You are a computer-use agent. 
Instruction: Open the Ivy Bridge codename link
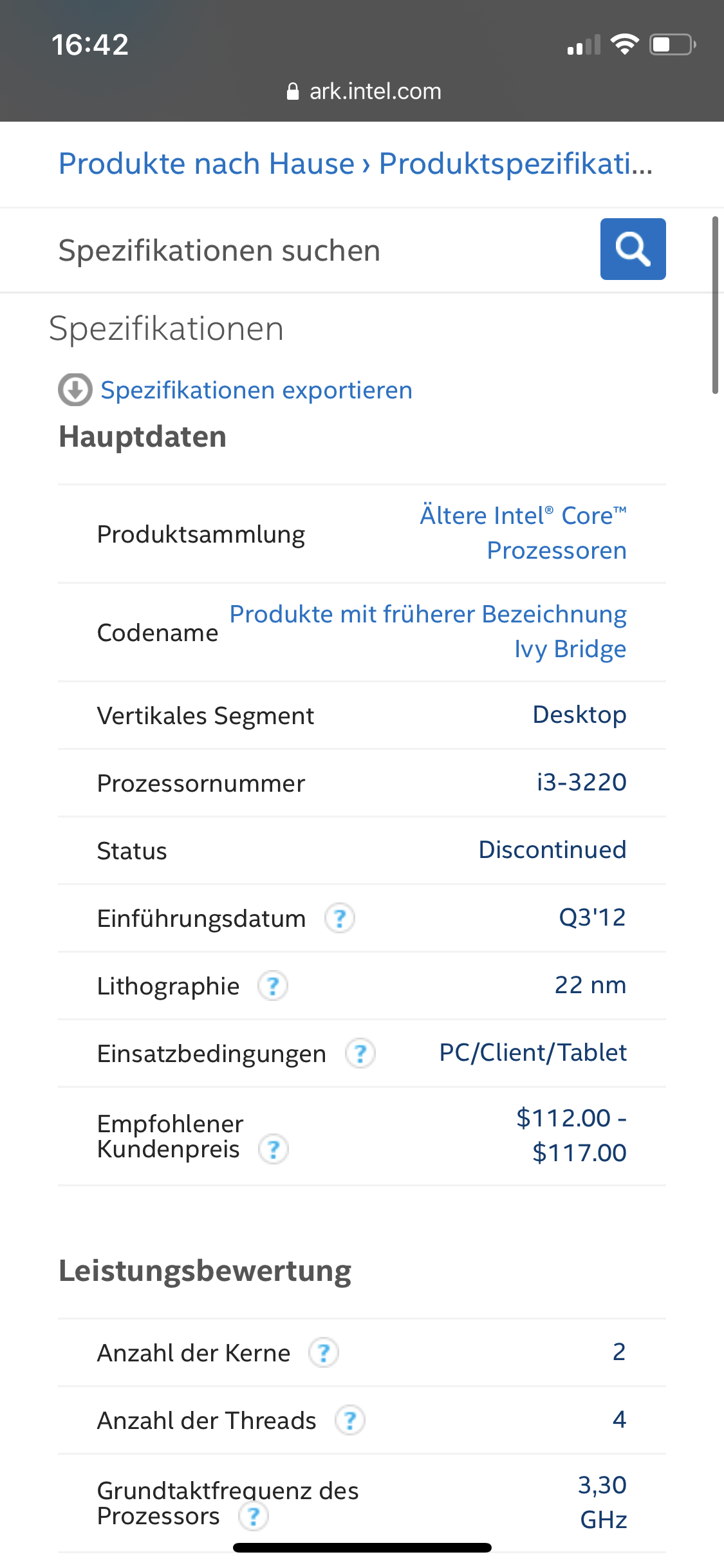tap(570, 649)
